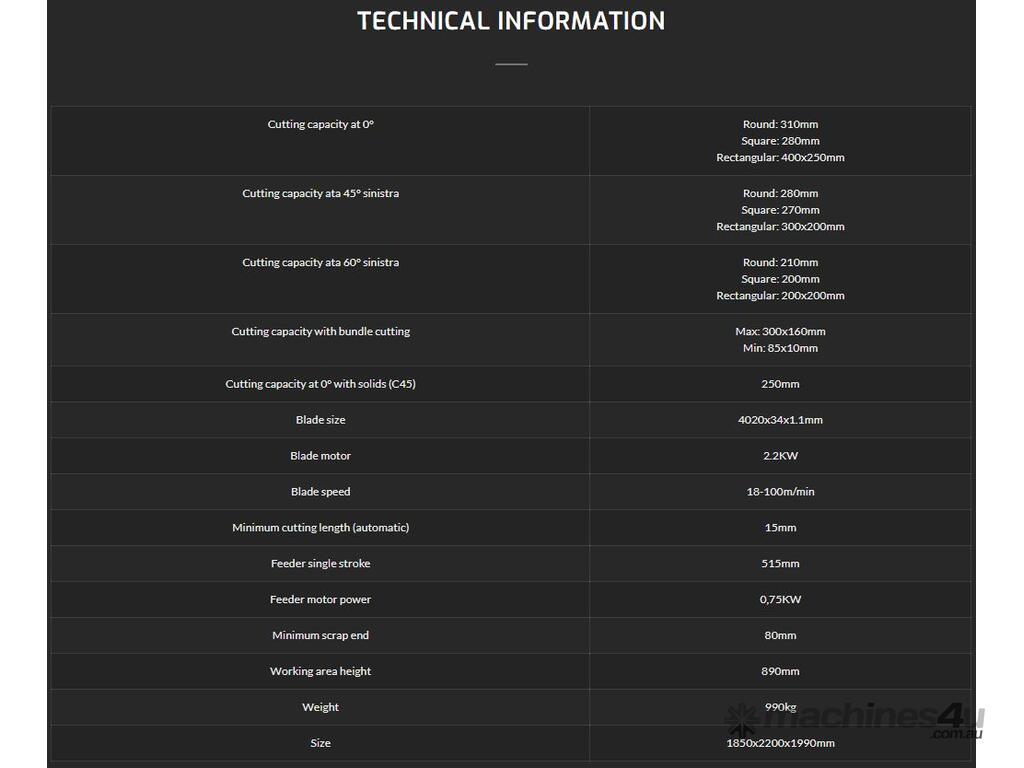Click the Minimum scrap end label
Screen dimensions: 1024x768
(x=320, y=636)
